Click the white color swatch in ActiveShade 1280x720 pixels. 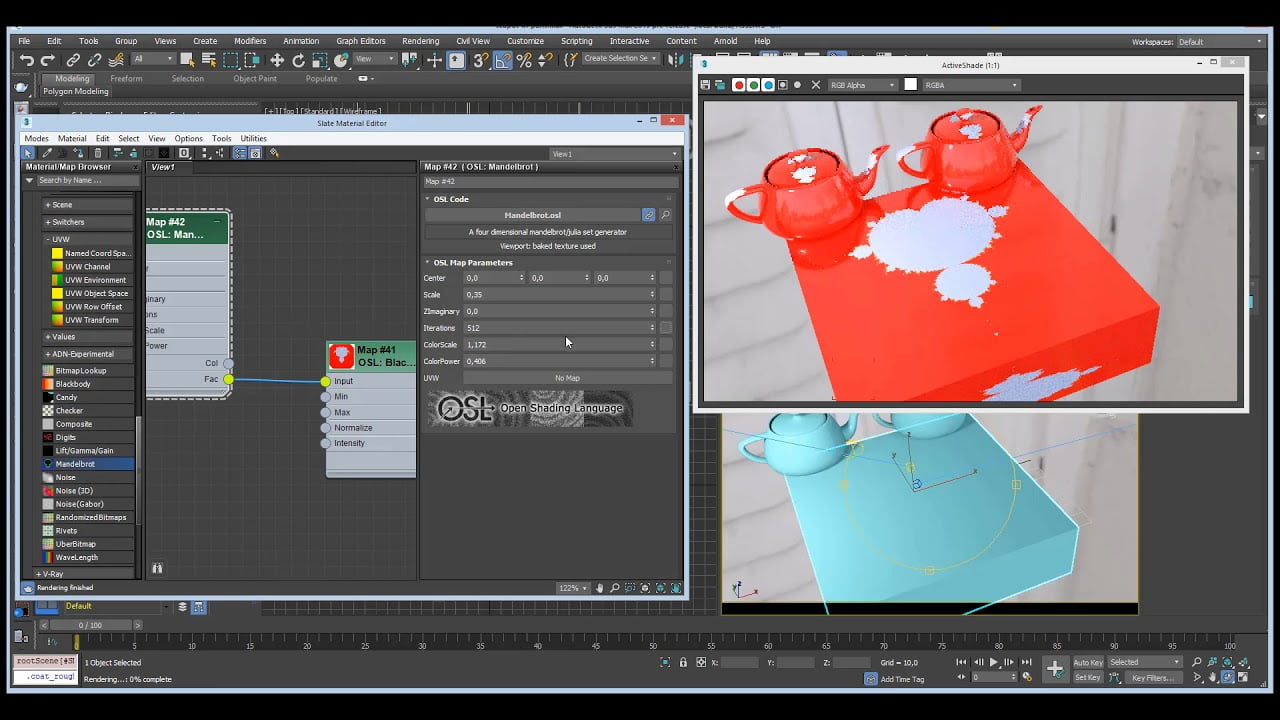point(910,85)
